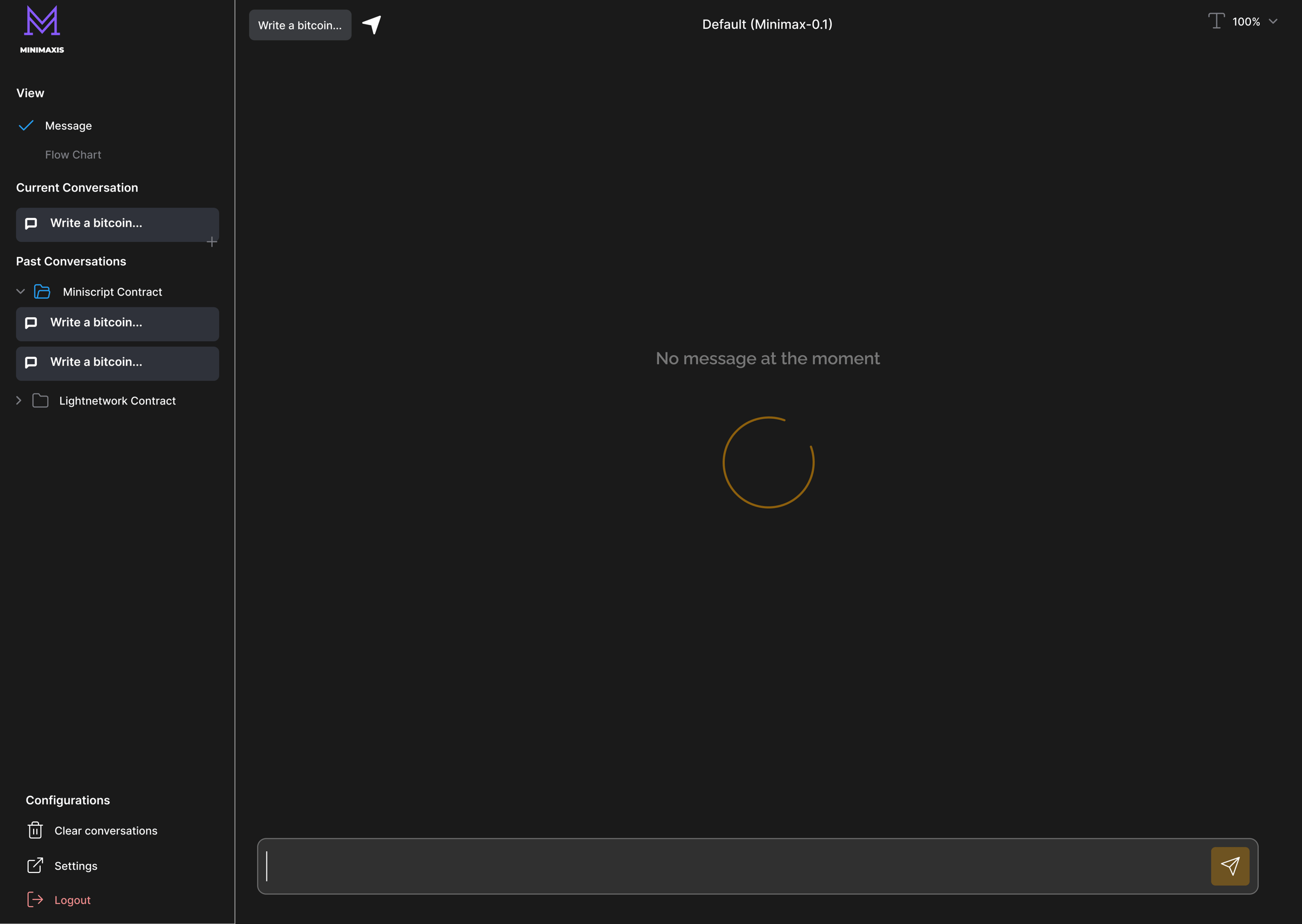Click the font size T icon
1302x924 pixels.
tap(1216, 22)
